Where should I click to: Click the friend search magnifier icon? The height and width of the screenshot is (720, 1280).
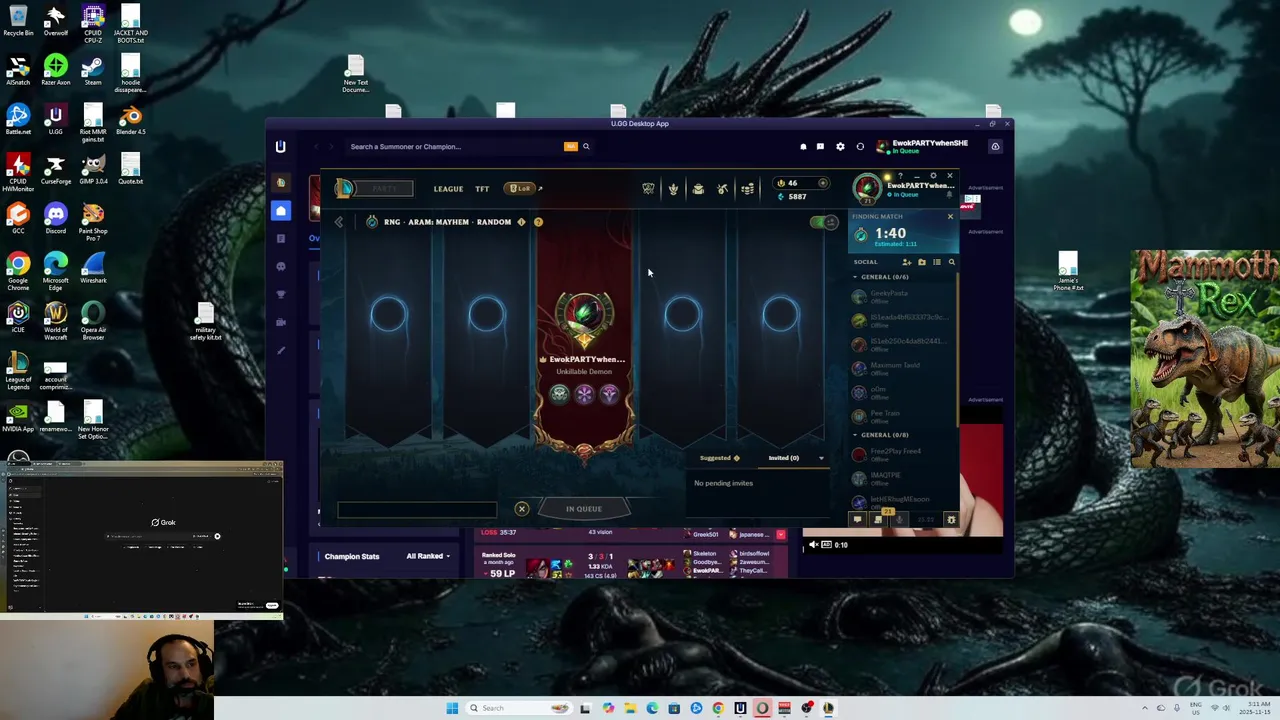[x=951, y=262]
